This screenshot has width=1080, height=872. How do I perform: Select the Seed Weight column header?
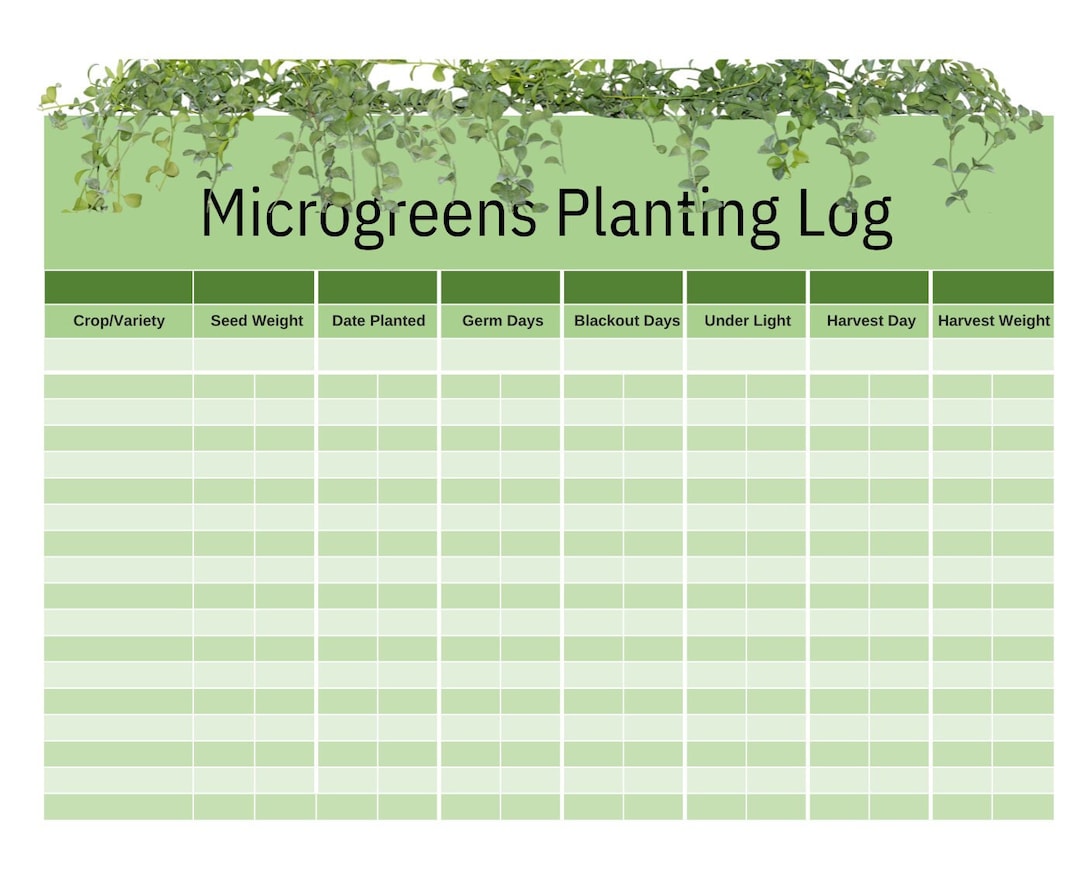pos(257,321)
